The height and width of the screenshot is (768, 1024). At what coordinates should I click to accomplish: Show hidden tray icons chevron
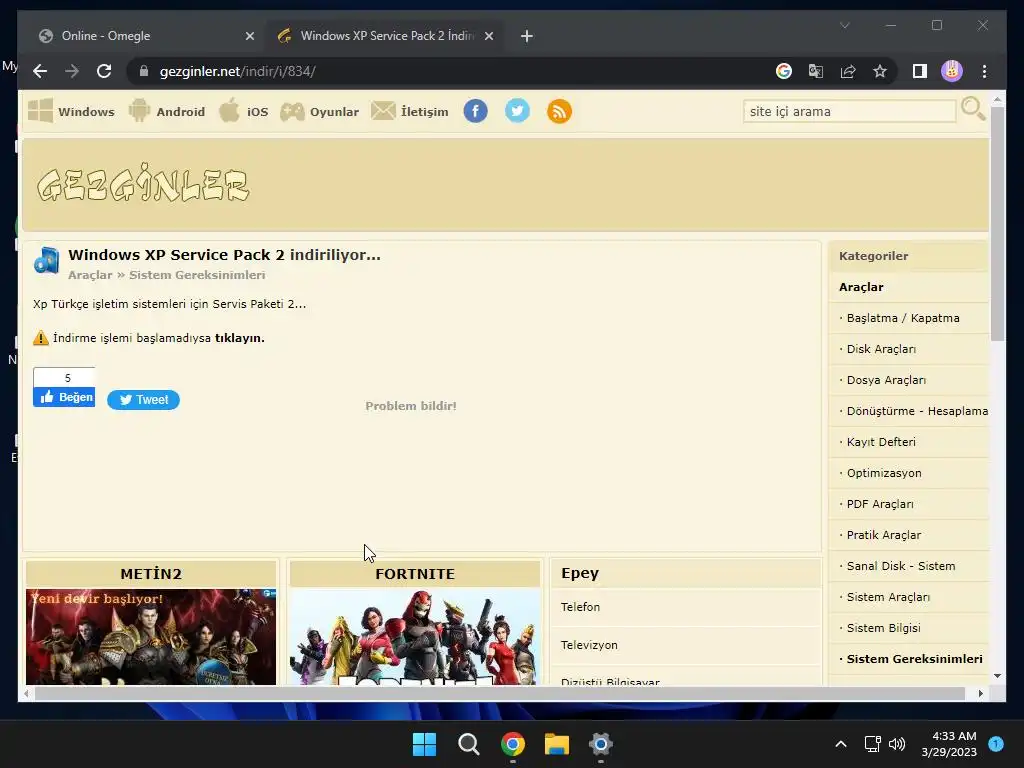pyautogui.click(x=841, y=744)
